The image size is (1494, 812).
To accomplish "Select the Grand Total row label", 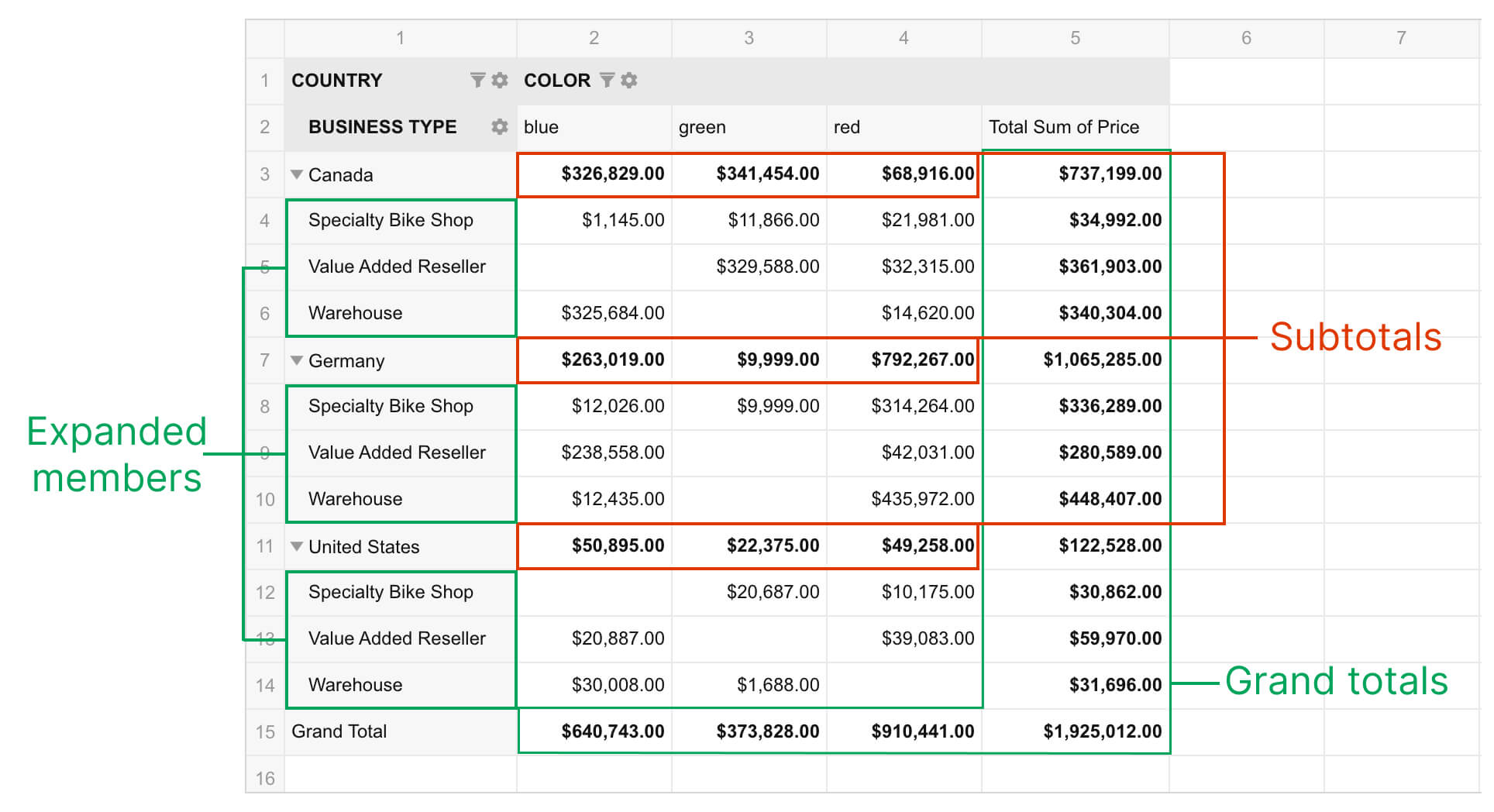I will click(x=339, y=731).
